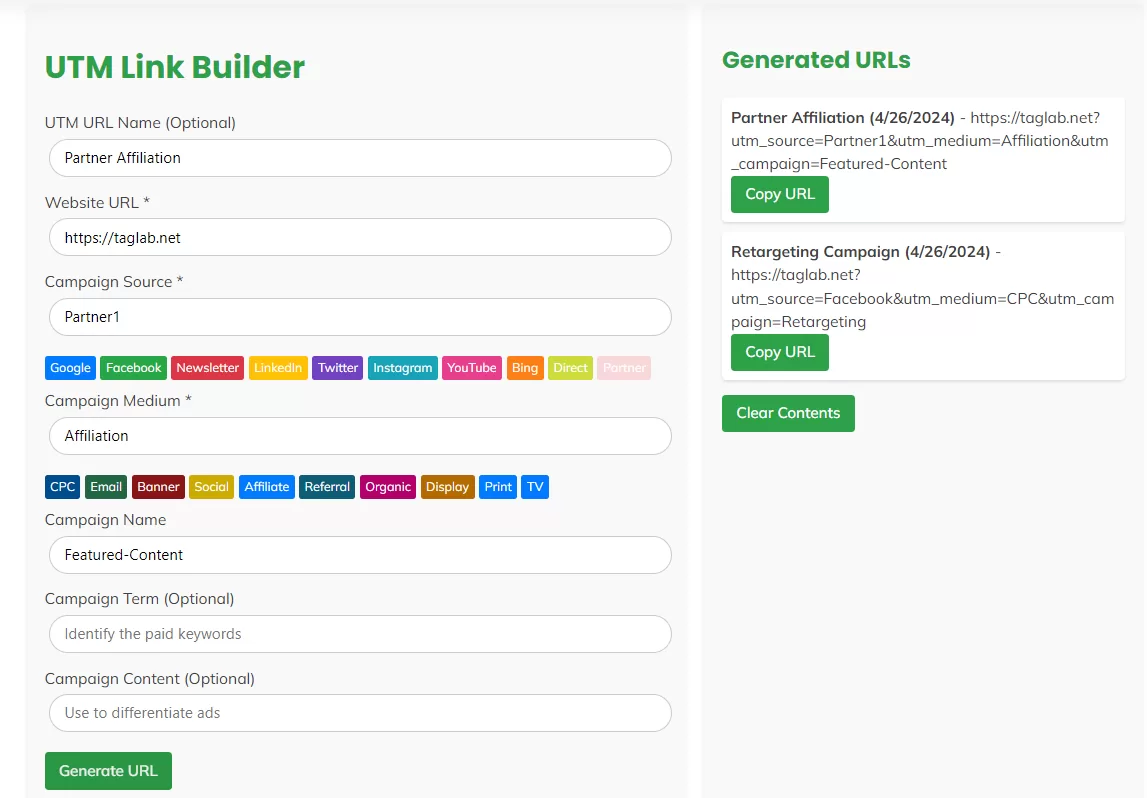Copy URL for Retargeting Campaign entry
Image resolution: width=1147 pixels, height=798 pixels.
(780, 353)
